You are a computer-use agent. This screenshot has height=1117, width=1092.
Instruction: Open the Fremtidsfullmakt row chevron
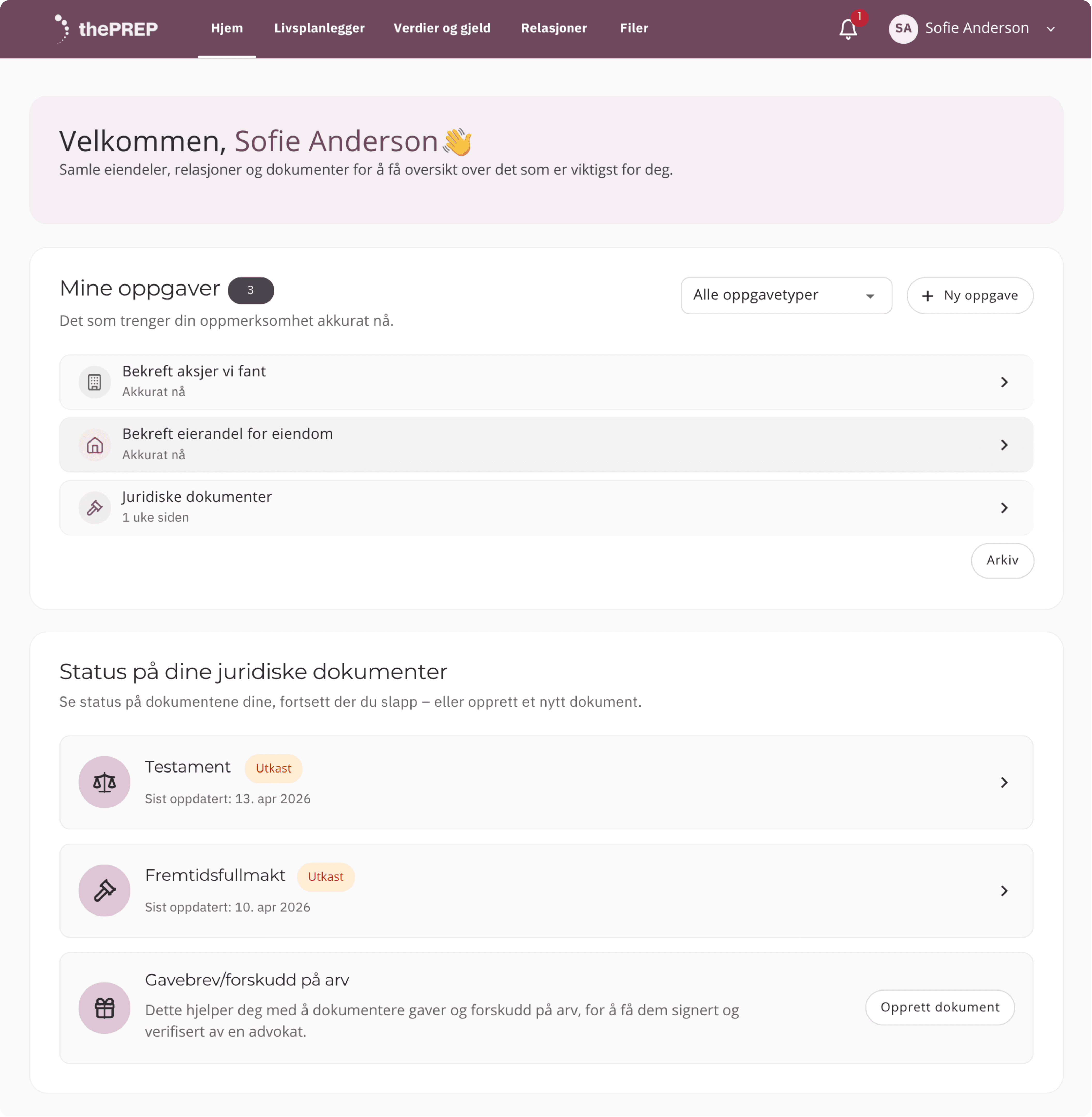[1004, 890]
